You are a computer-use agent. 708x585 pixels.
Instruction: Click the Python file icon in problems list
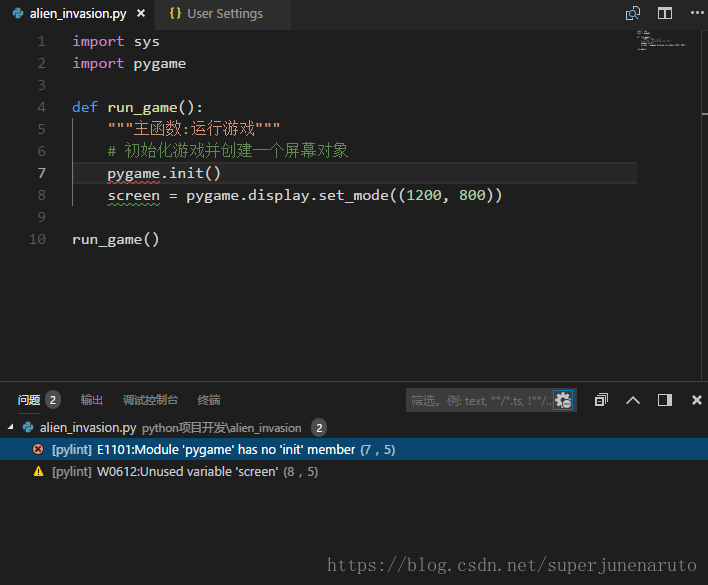(28, 427)
